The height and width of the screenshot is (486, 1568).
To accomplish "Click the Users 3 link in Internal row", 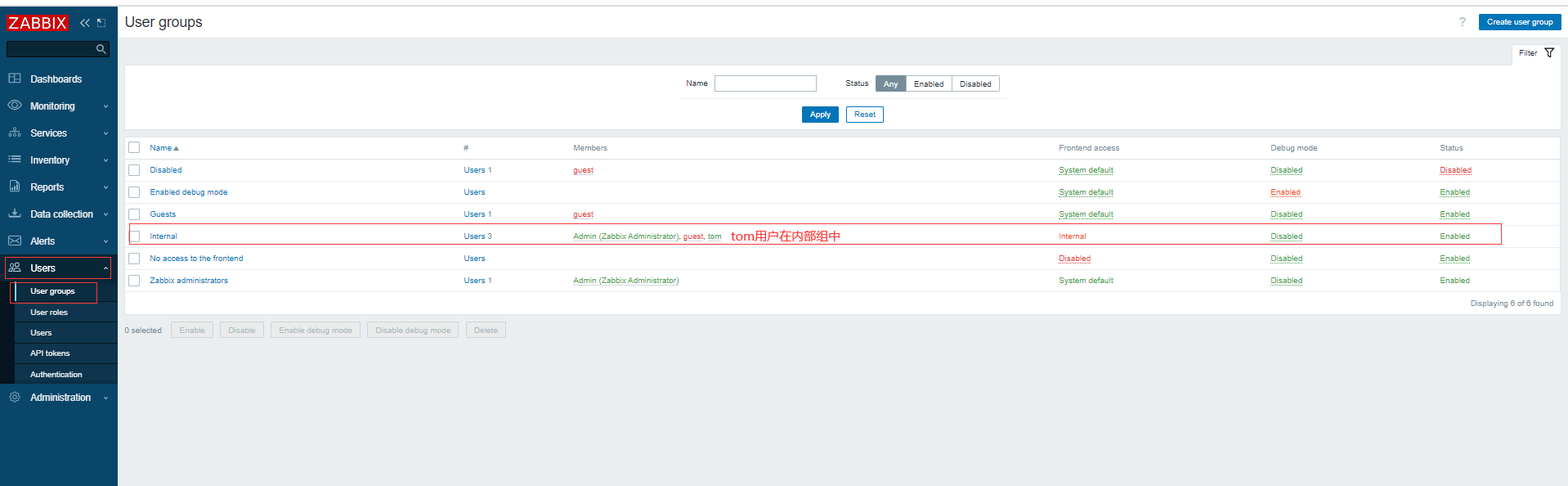I will pyautogui.click(x=477, y=236).
